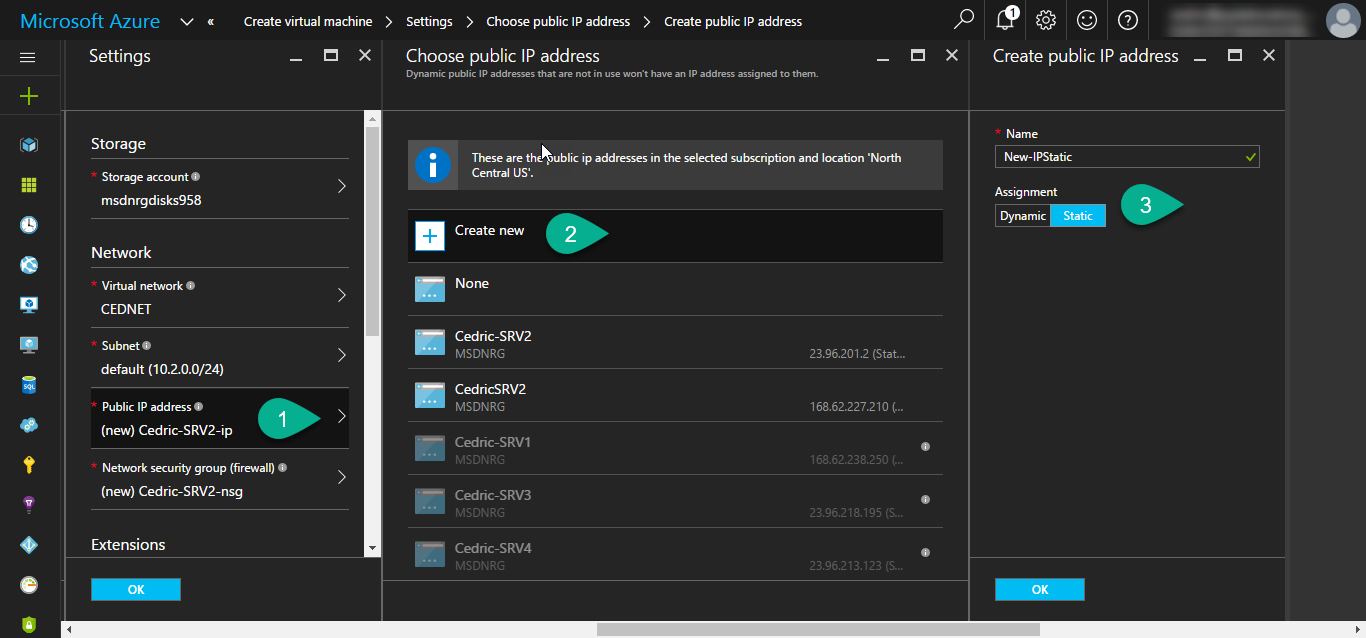Click the Cedric-SRV1 disabled IP row

pos(675,448)
